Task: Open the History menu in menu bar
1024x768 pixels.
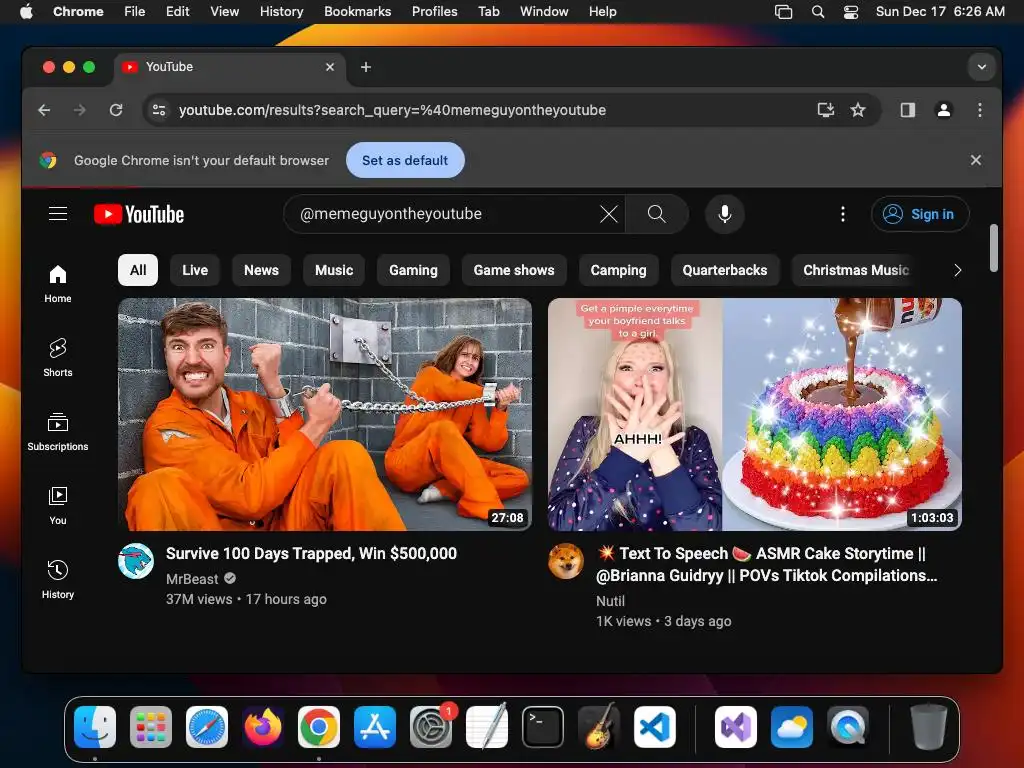Action: (281, 11)
